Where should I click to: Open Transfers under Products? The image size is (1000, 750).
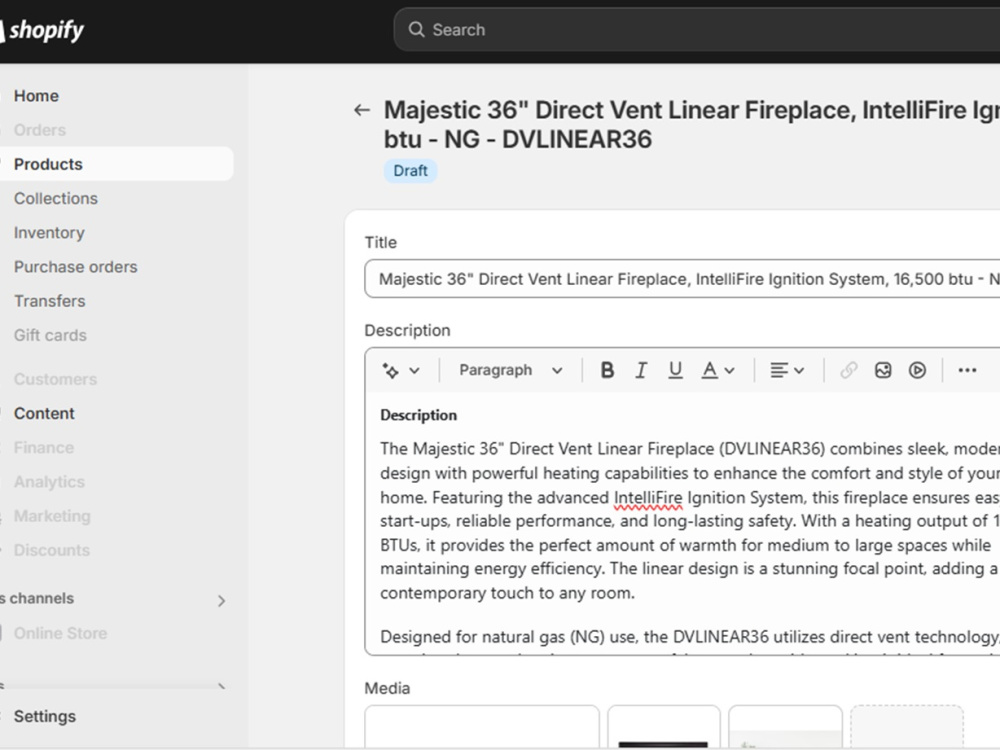click(x=49, y=301)
